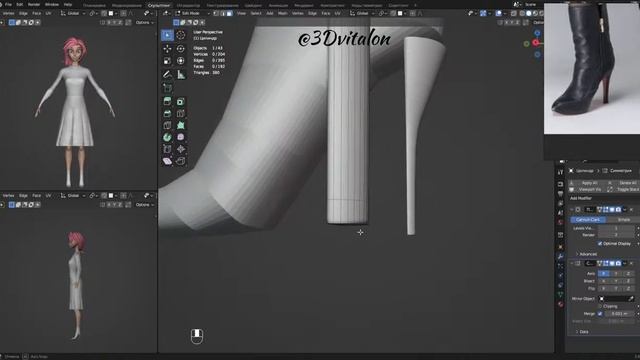The width and height of the screenshot is (640, 360).
Task: Activate the Scale tool
Action: click(167, 61)
